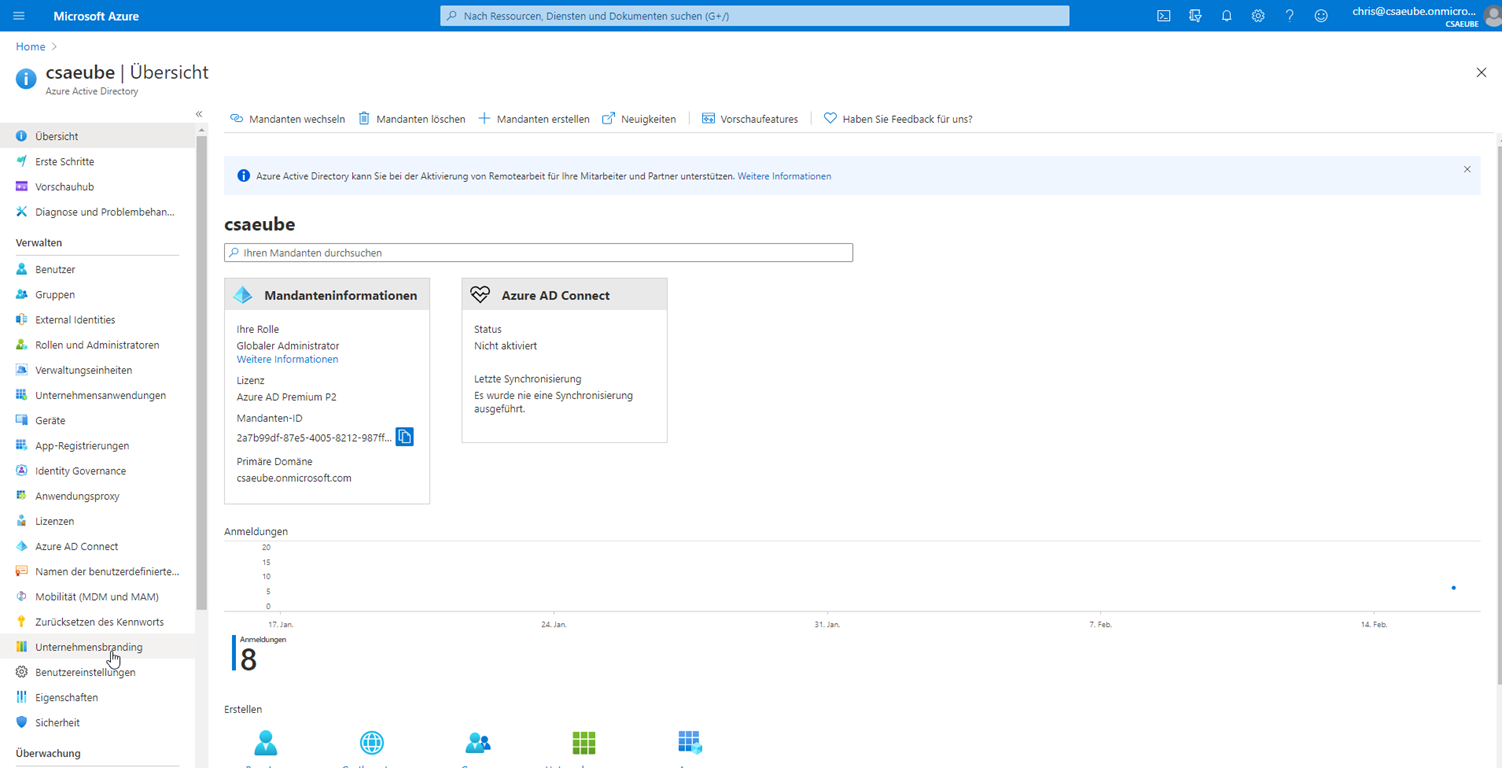Click the Neuigkeiten external link icon

coord(608,118)
